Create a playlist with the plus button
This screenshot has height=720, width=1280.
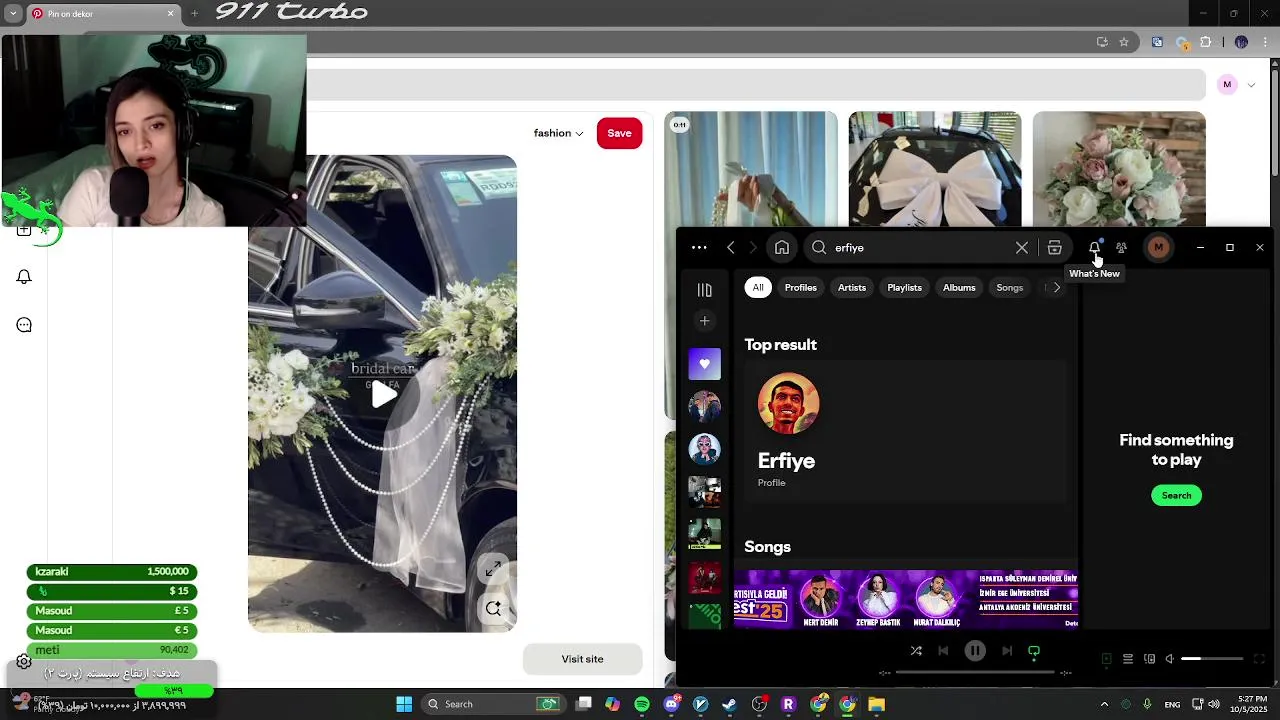pos(705,321)
